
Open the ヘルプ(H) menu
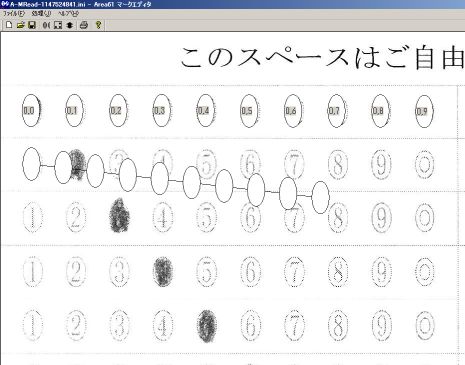pos(68,14)
